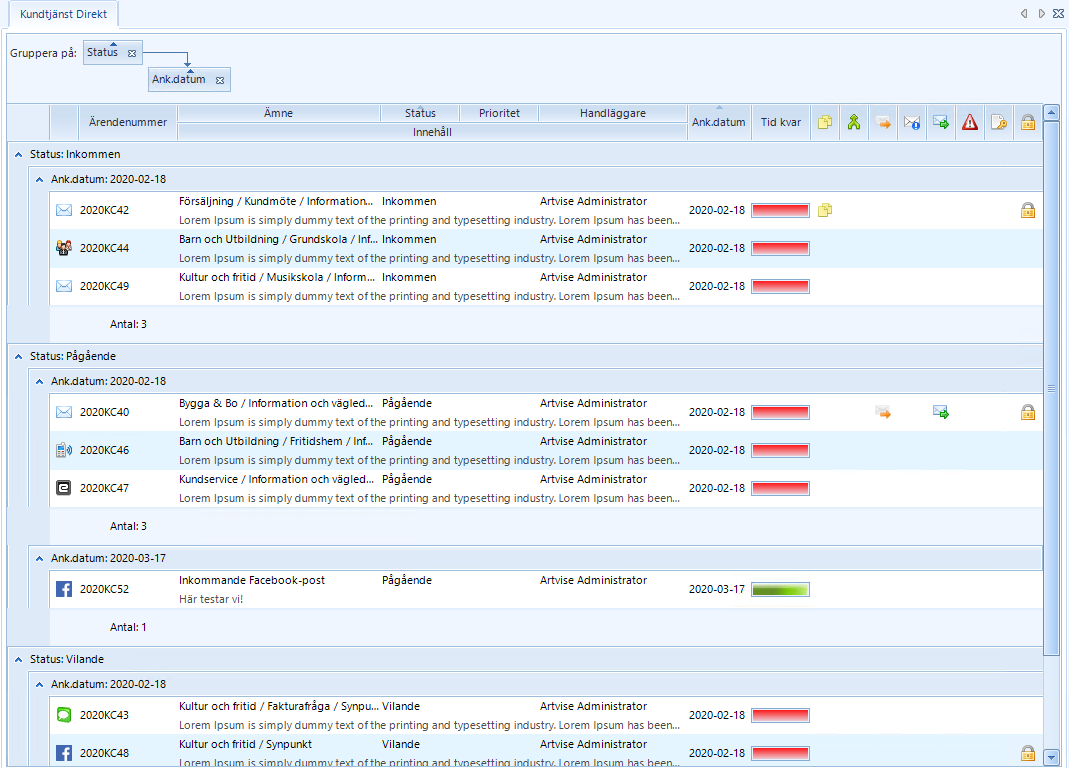The width and height of the screenshot is (1069, 768).
Task: Click the 'Här testar vi!' content text
Action: click(211, 600)
